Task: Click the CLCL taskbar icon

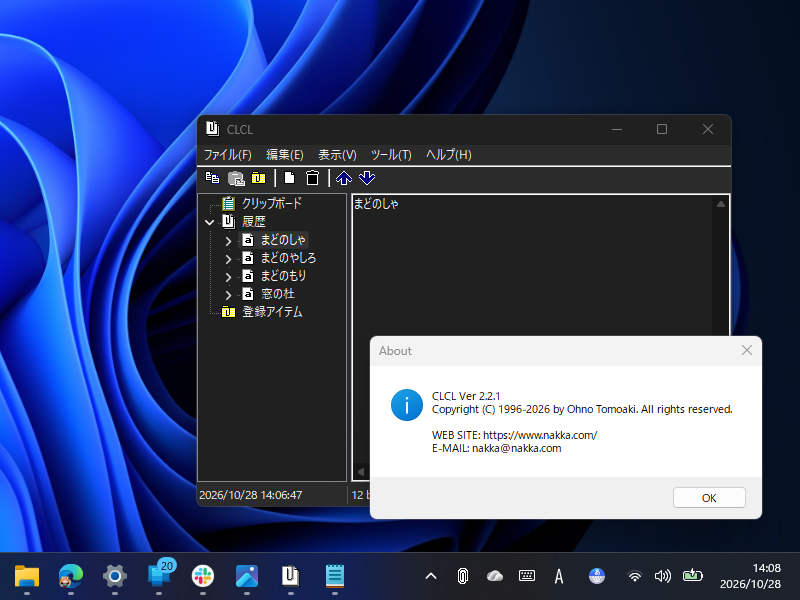Action: pyautogui.click(x=290, y=576)
